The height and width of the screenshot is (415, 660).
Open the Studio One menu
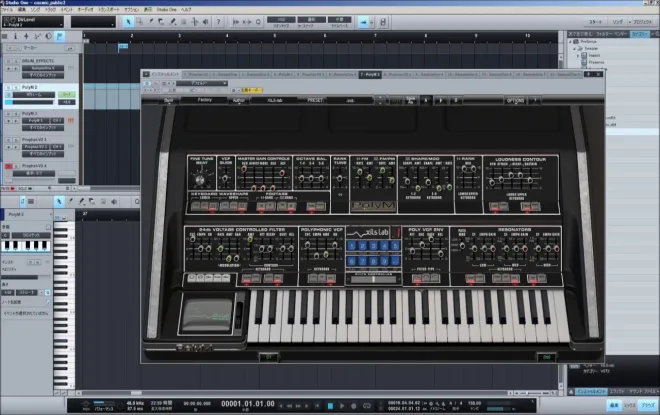167,9
